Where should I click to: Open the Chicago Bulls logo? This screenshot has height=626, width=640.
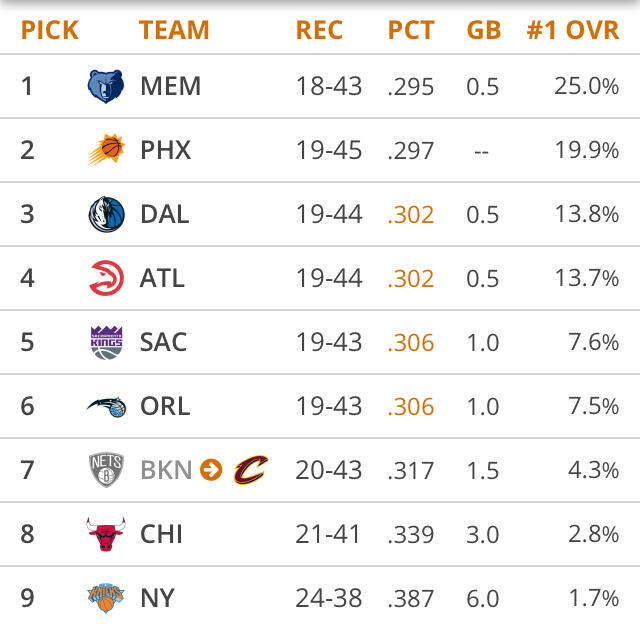pos(105,534)
